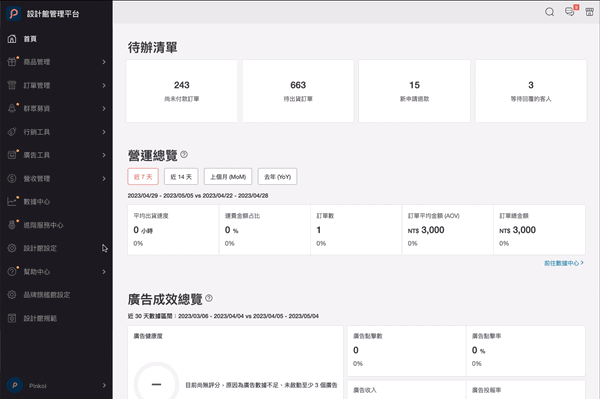Screen dimensions: 600x399
Task: Click the 廣告點擊數 metric card
Action: (407, 350)
